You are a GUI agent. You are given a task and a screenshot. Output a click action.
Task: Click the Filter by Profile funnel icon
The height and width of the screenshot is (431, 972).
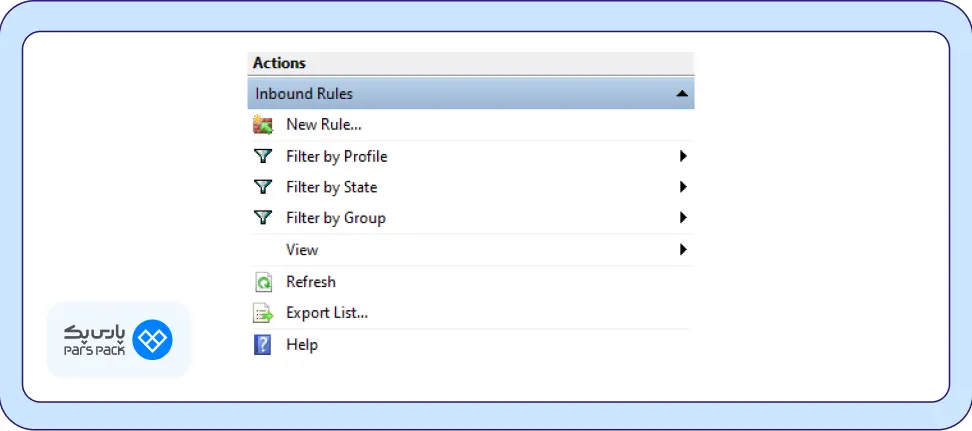[x=263, y=156]
